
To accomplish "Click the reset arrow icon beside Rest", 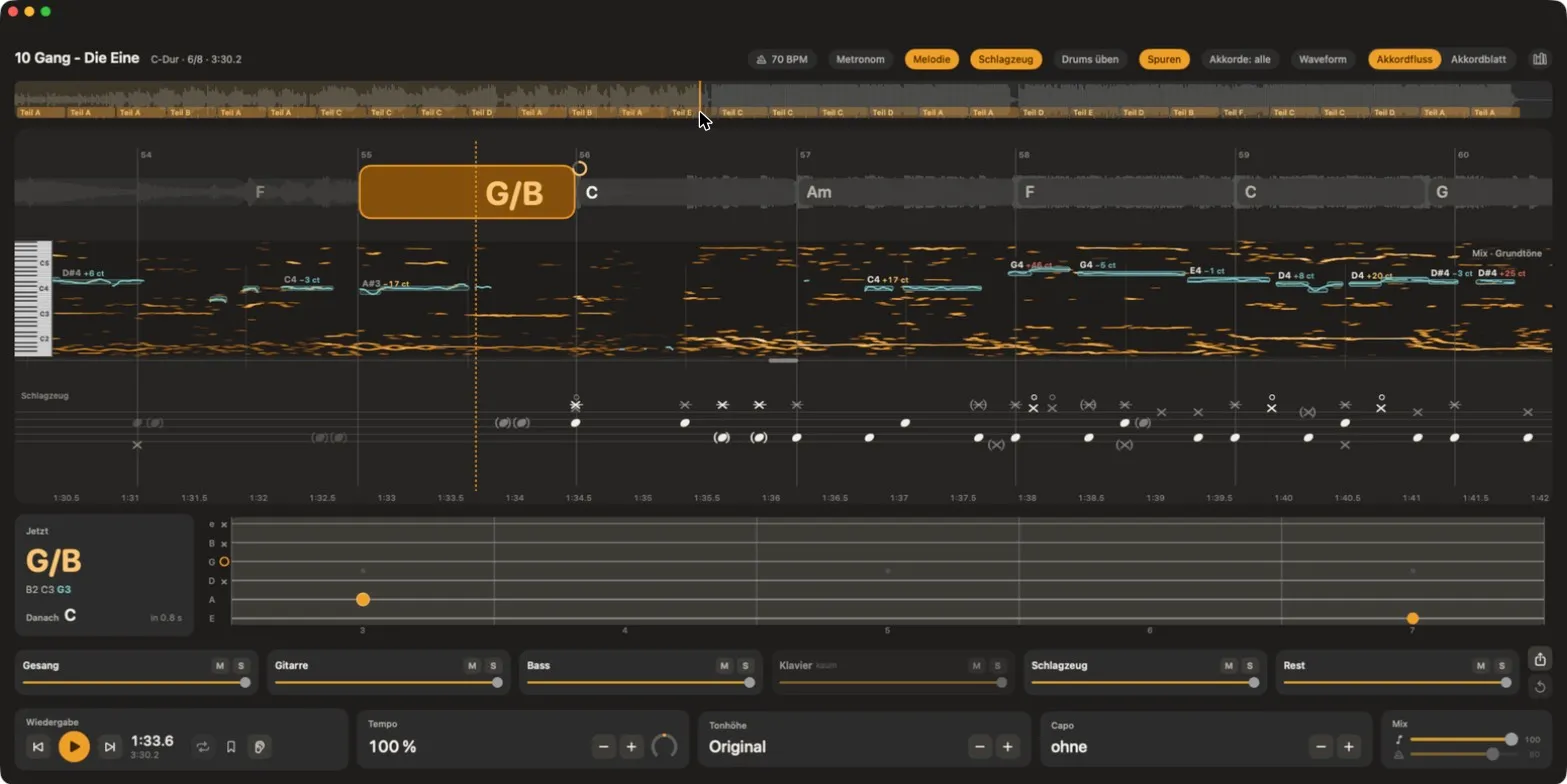I will pos(1540,686).
